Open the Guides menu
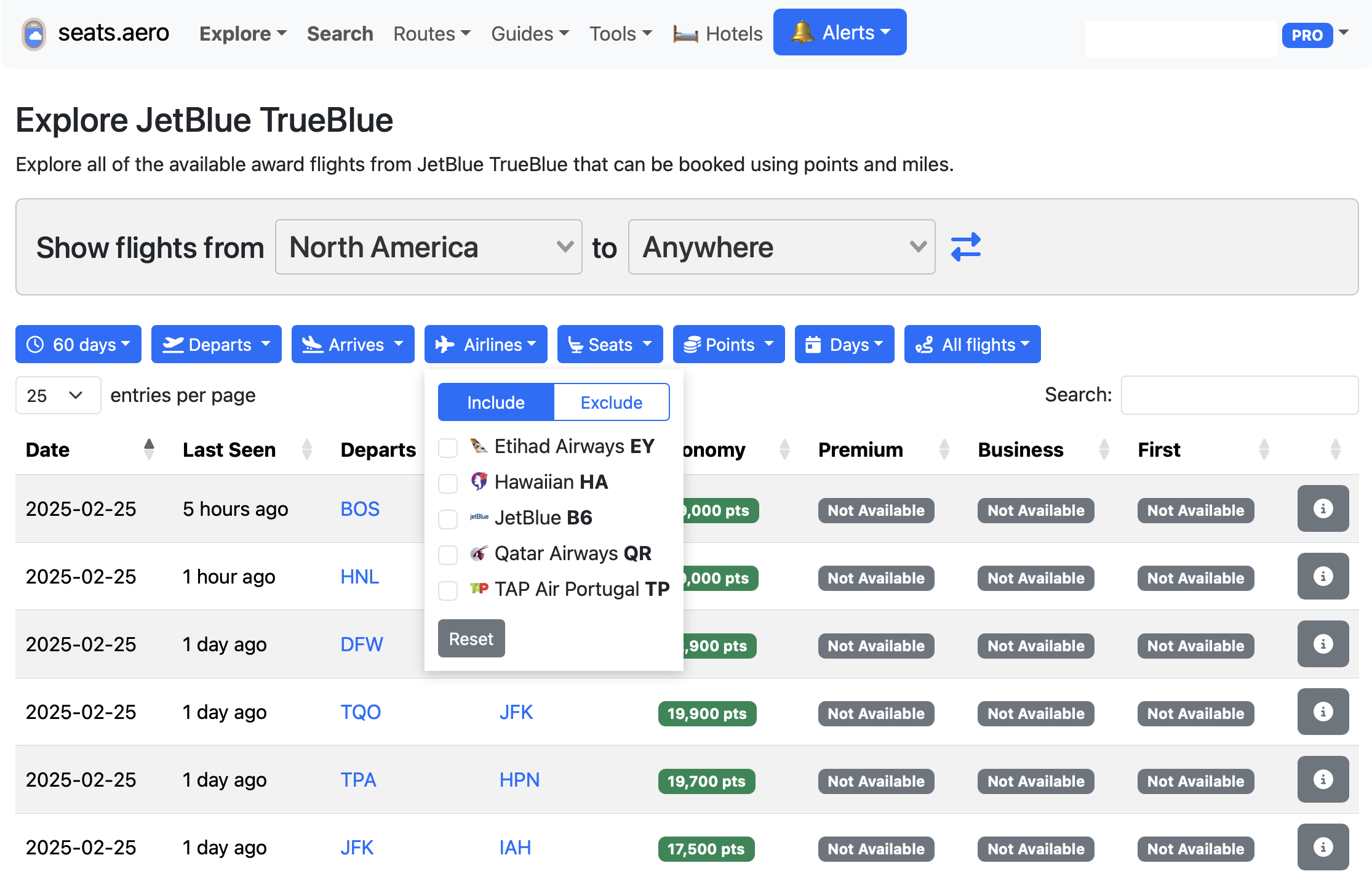 coord(530,33)
